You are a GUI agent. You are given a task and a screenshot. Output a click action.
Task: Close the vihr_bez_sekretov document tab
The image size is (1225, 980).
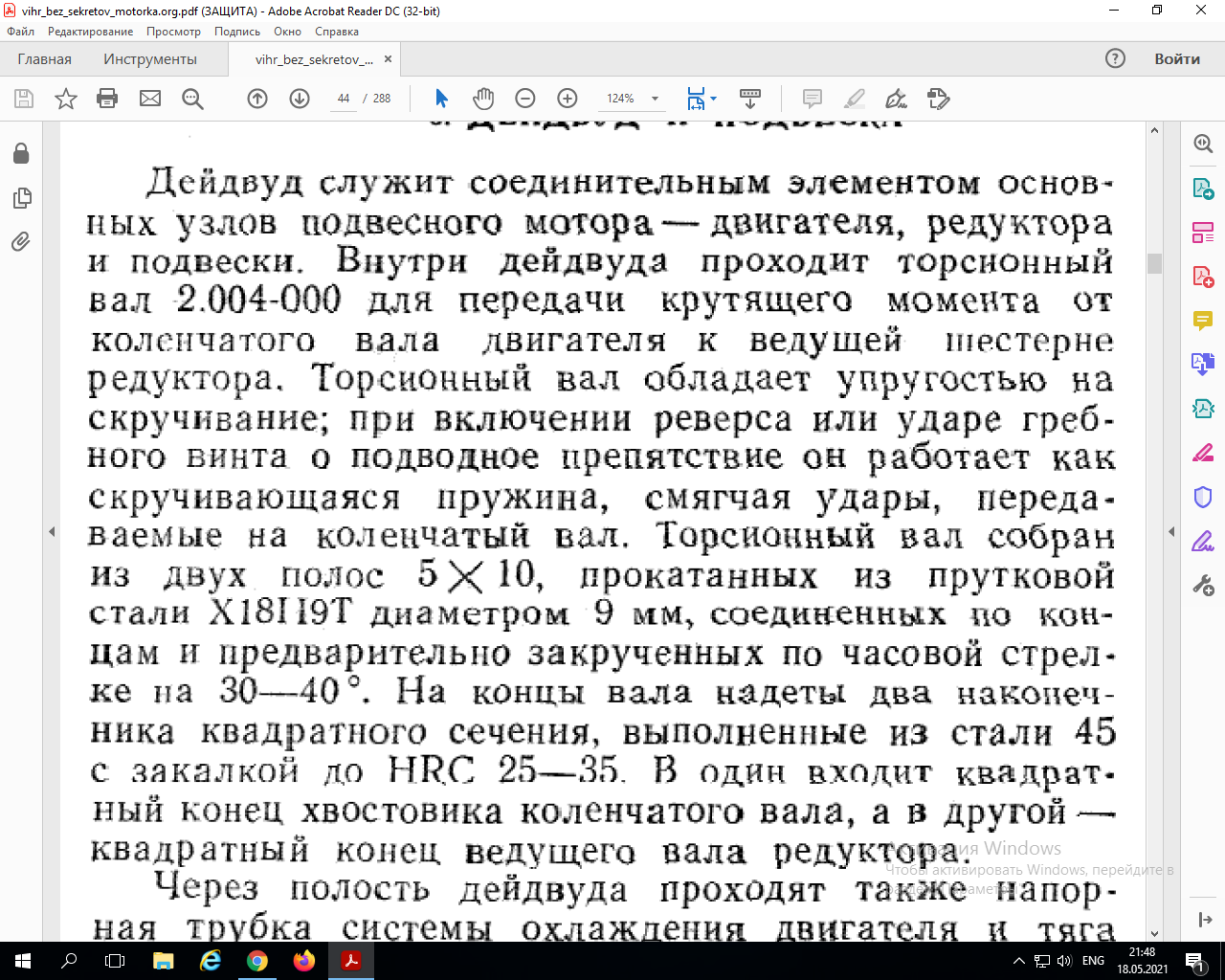tap(388, 59)
